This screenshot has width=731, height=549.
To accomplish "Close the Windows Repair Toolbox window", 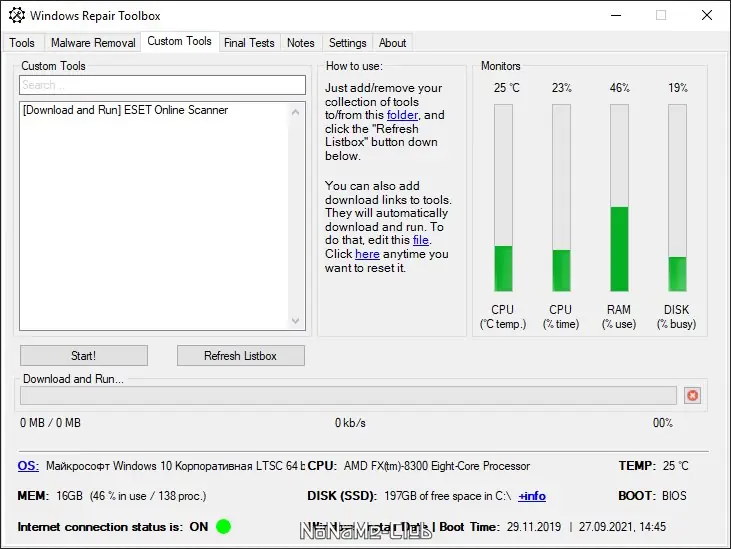I will click(x=707, y=15).
